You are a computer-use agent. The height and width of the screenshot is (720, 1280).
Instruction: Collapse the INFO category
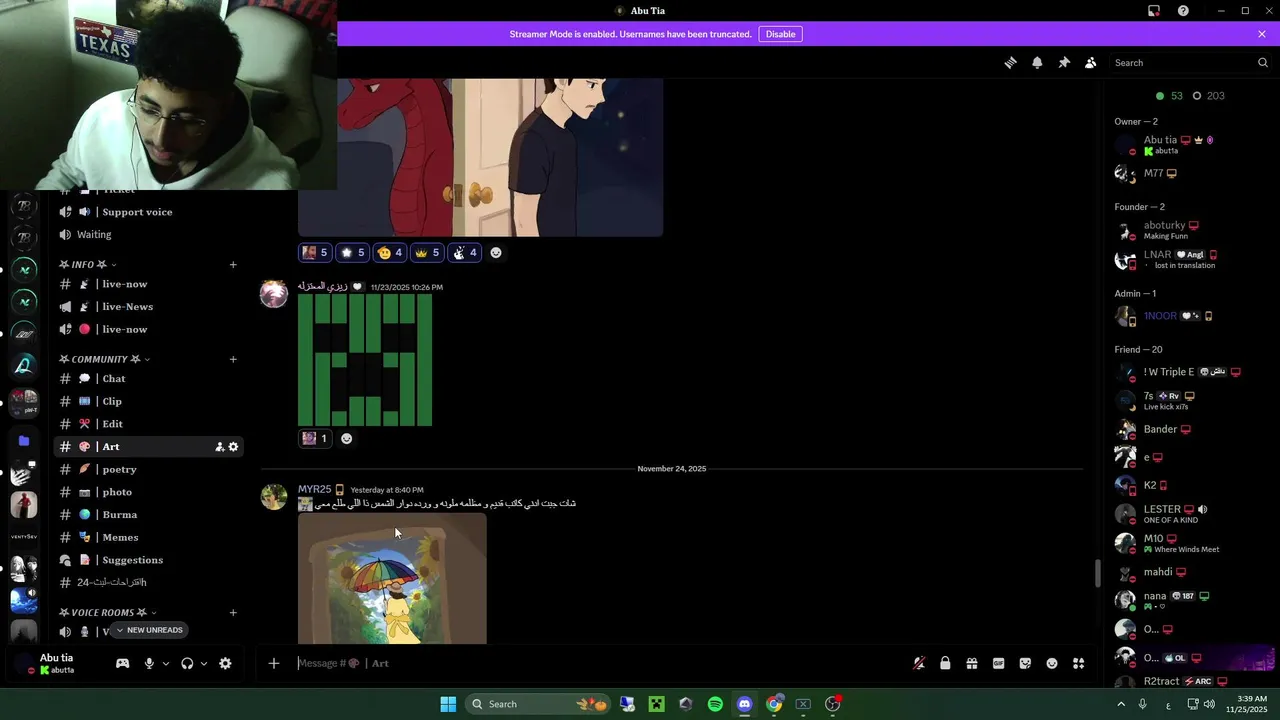click(x=88, y=264)
